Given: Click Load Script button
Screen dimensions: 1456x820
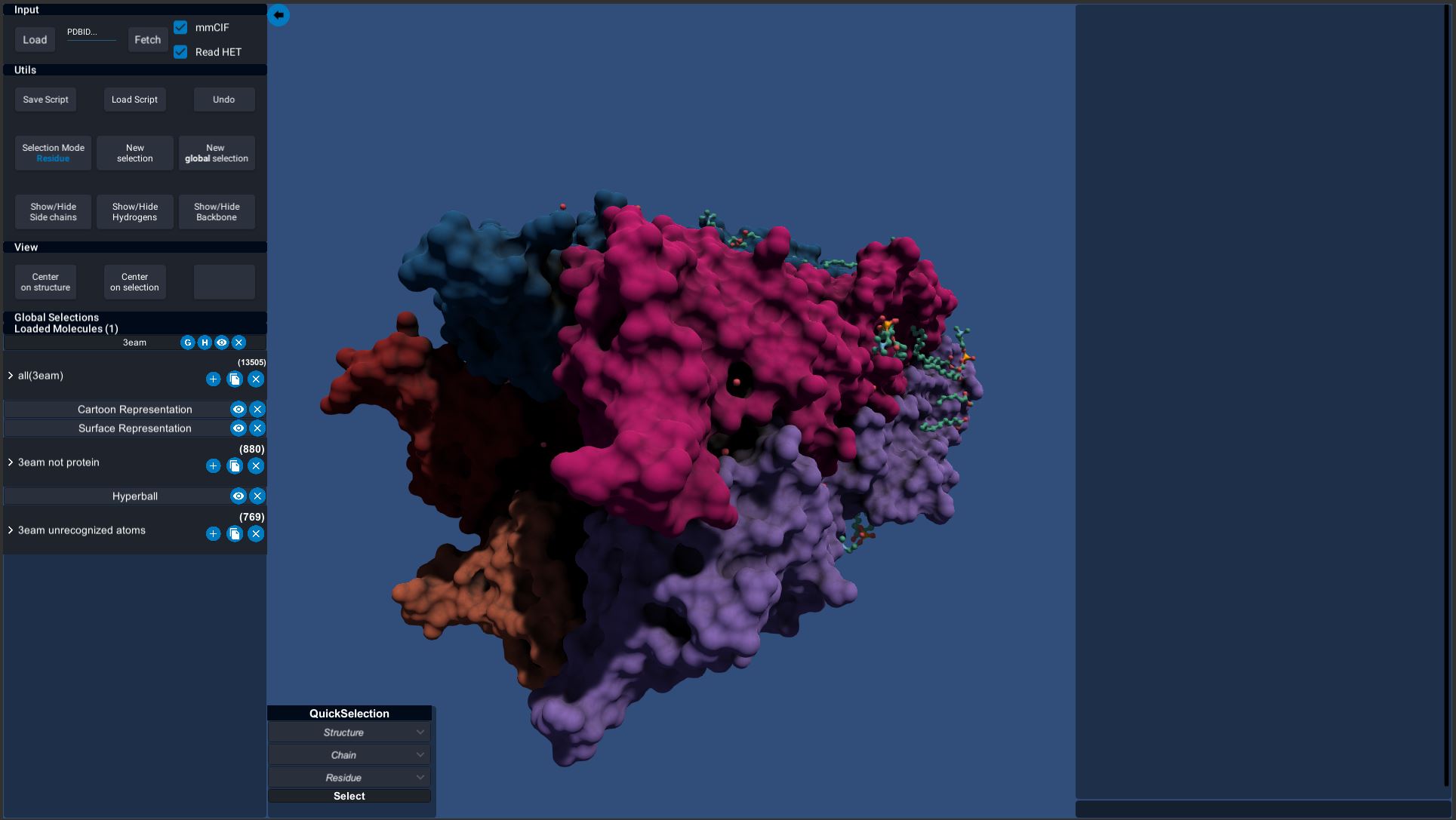Looking at the screenshot, I should 134,100.
